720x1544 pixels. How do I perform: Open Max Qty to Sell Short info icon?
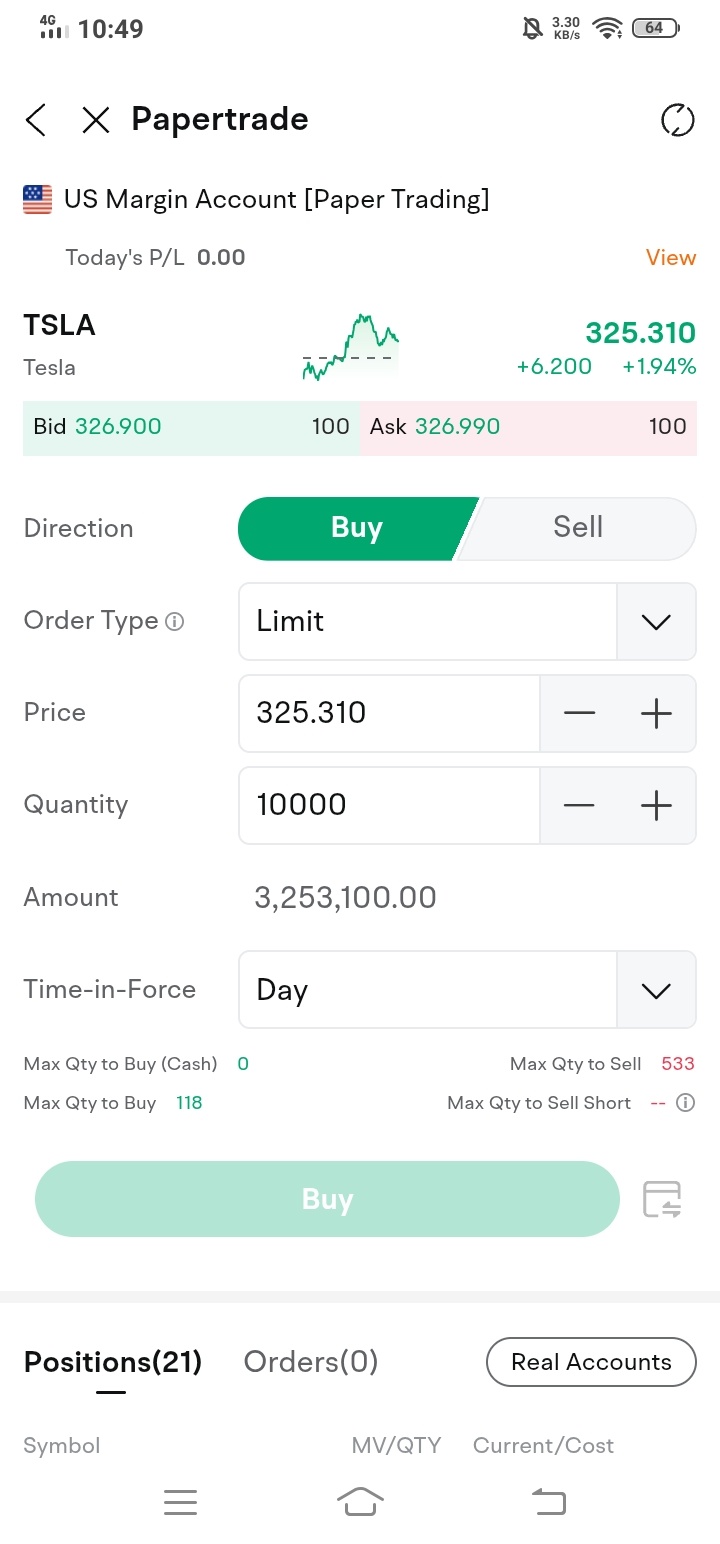click(x=685, y=1103)
